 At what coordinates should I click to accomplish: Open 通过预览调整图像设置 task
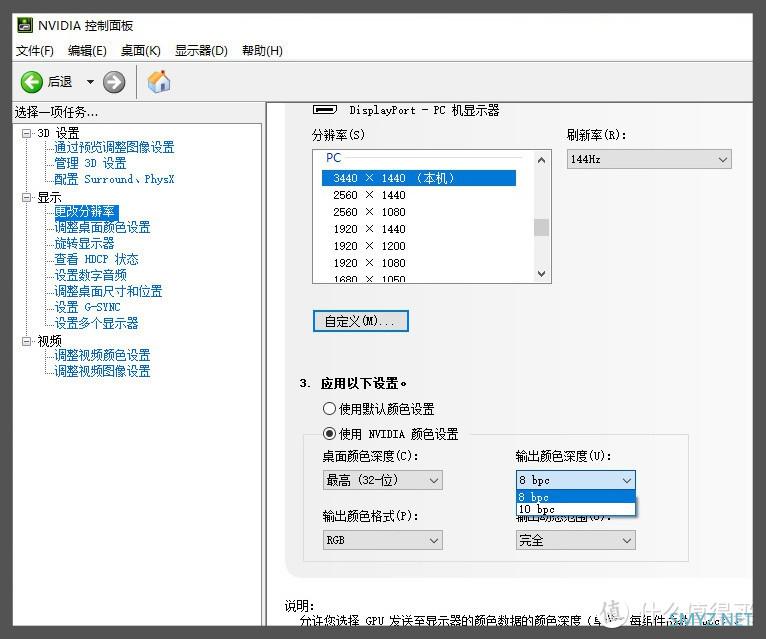[114, 147]
